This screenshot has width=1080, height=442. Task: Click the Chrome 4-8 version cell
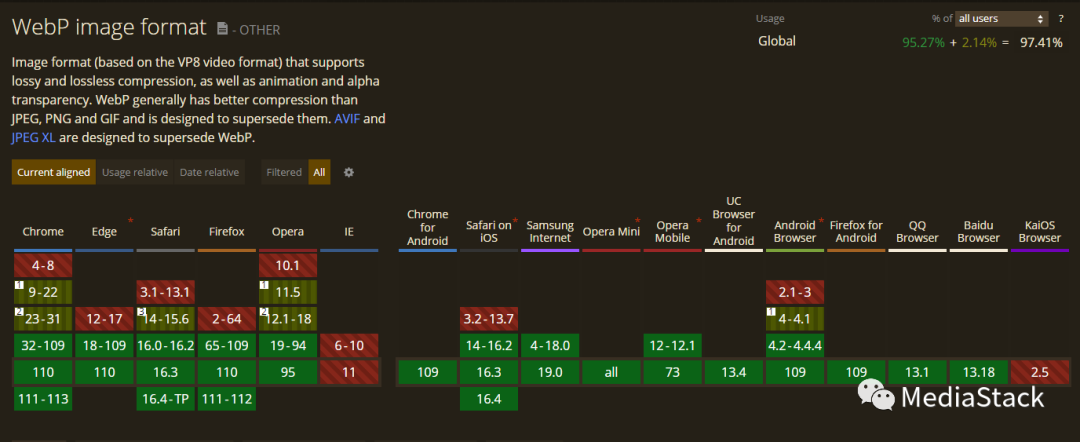coord(43,265)
